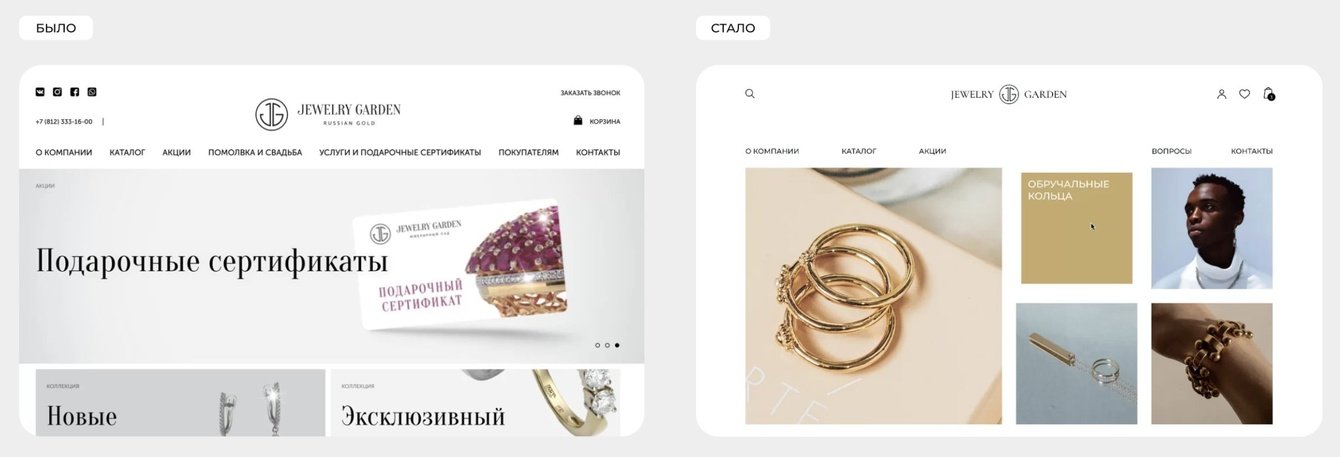
Task: Click the Вопросы link in new header
Action: pos(1171,151)
